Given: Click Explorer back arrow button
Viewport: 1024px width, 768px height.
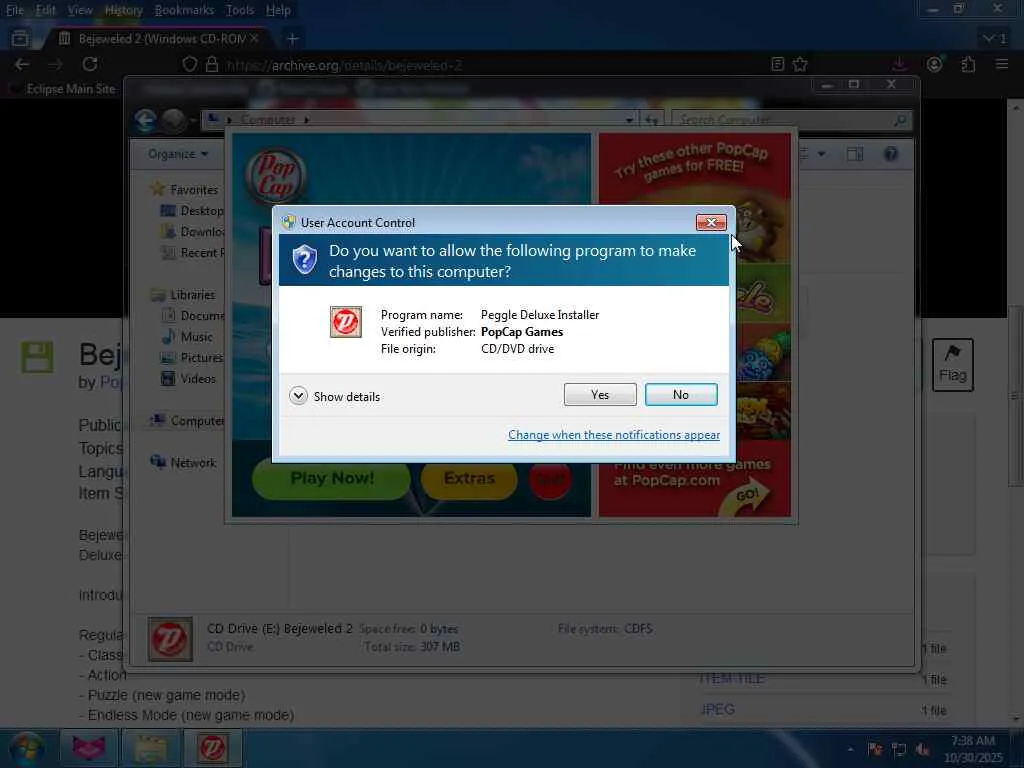Looking at the screenshot, I should pos(146,120).
